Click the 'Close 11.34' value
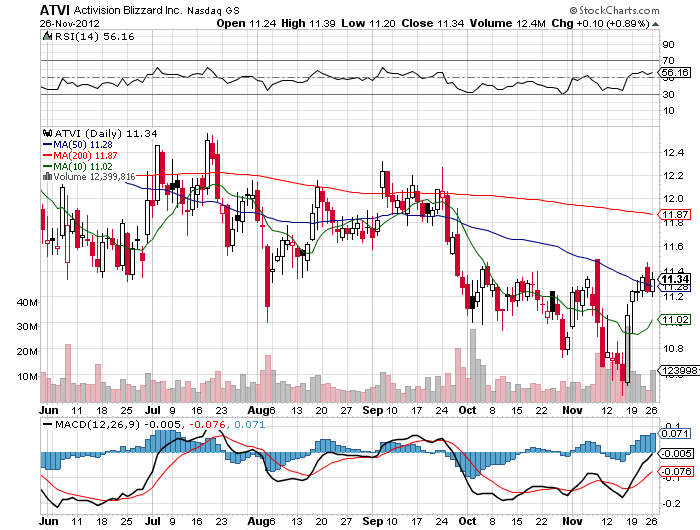This screenshot has width=700, height=530. click(433, 23)
